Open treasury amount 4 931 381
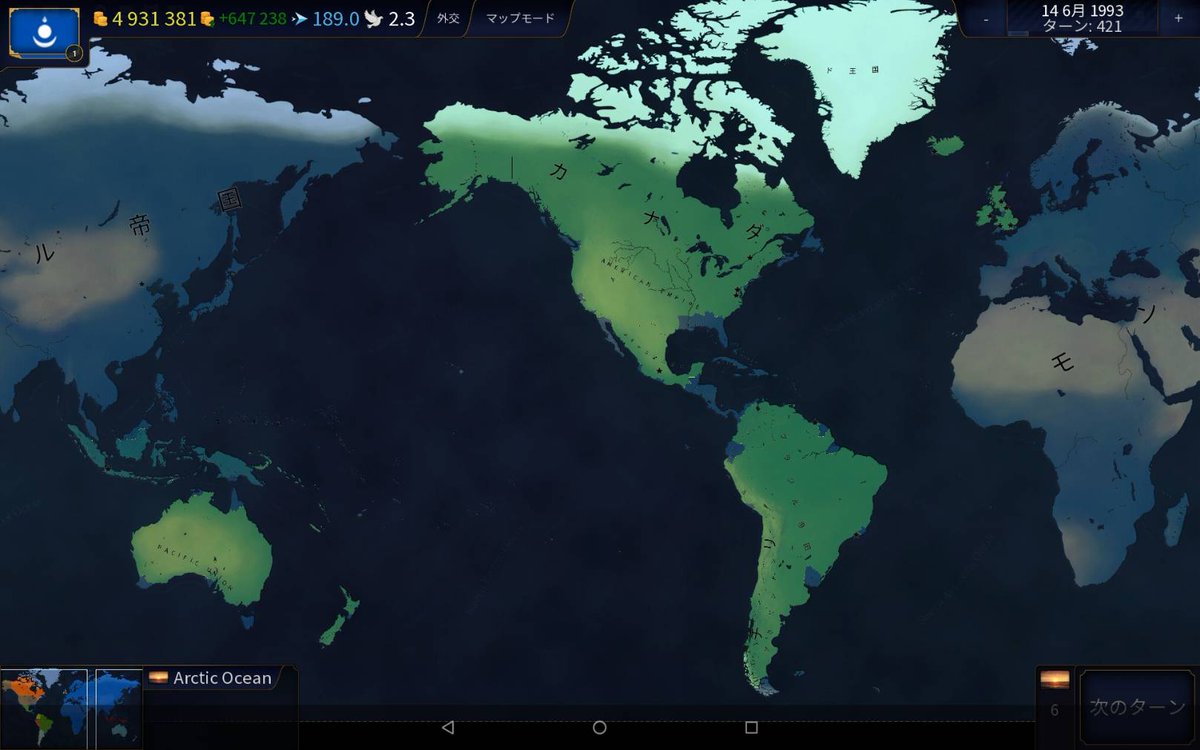 [x=154, y=19]
